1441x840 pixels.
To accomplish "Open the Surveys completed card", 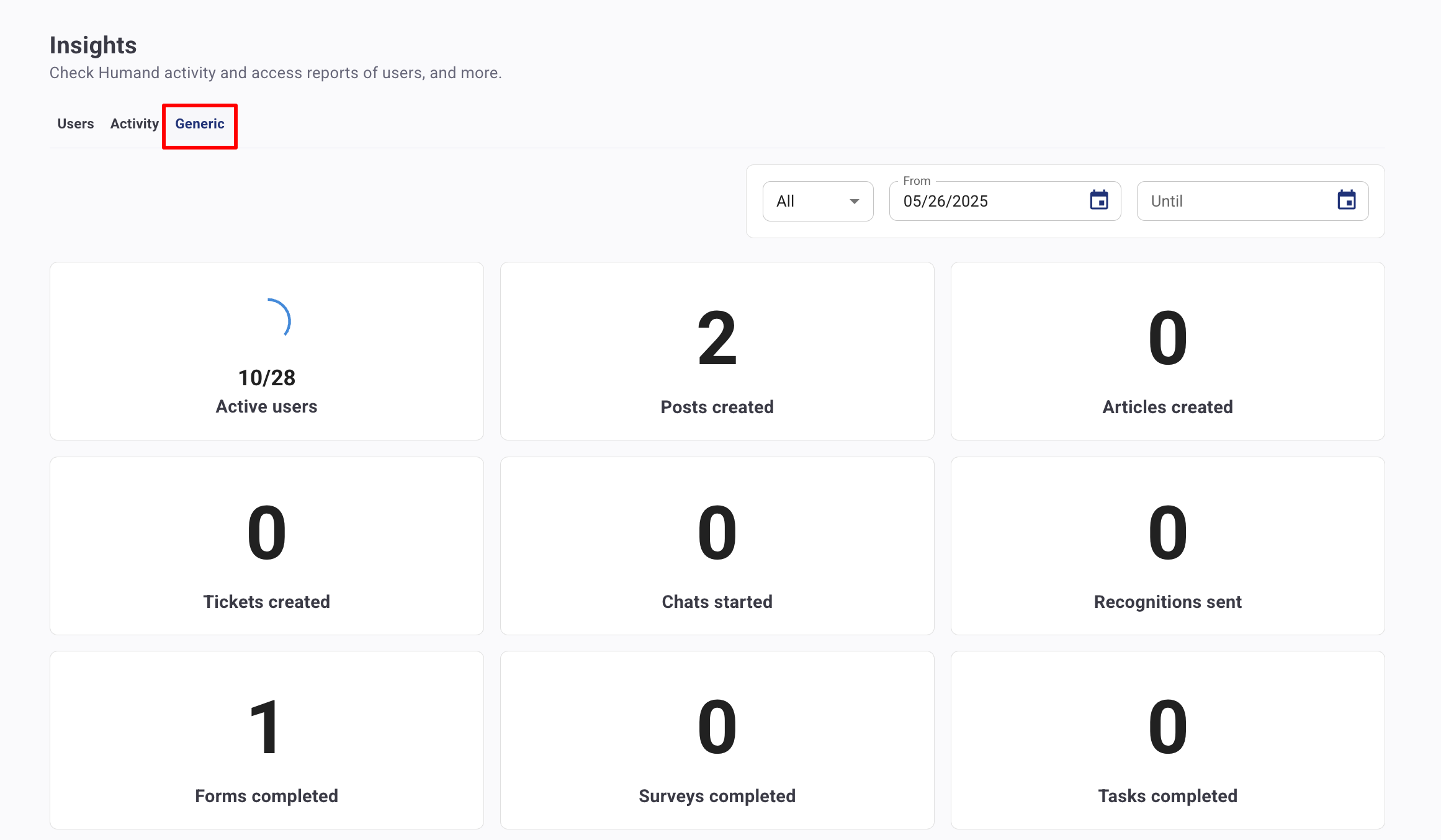I will pos(717,740).
